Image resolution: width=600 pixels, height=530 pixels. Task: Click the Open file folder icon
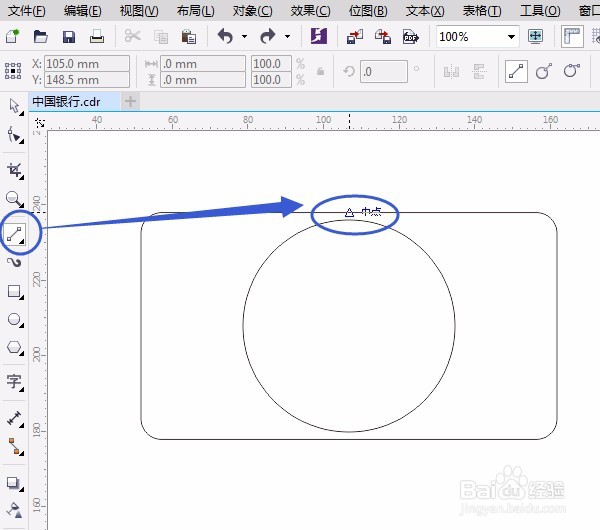pos(41,37)
